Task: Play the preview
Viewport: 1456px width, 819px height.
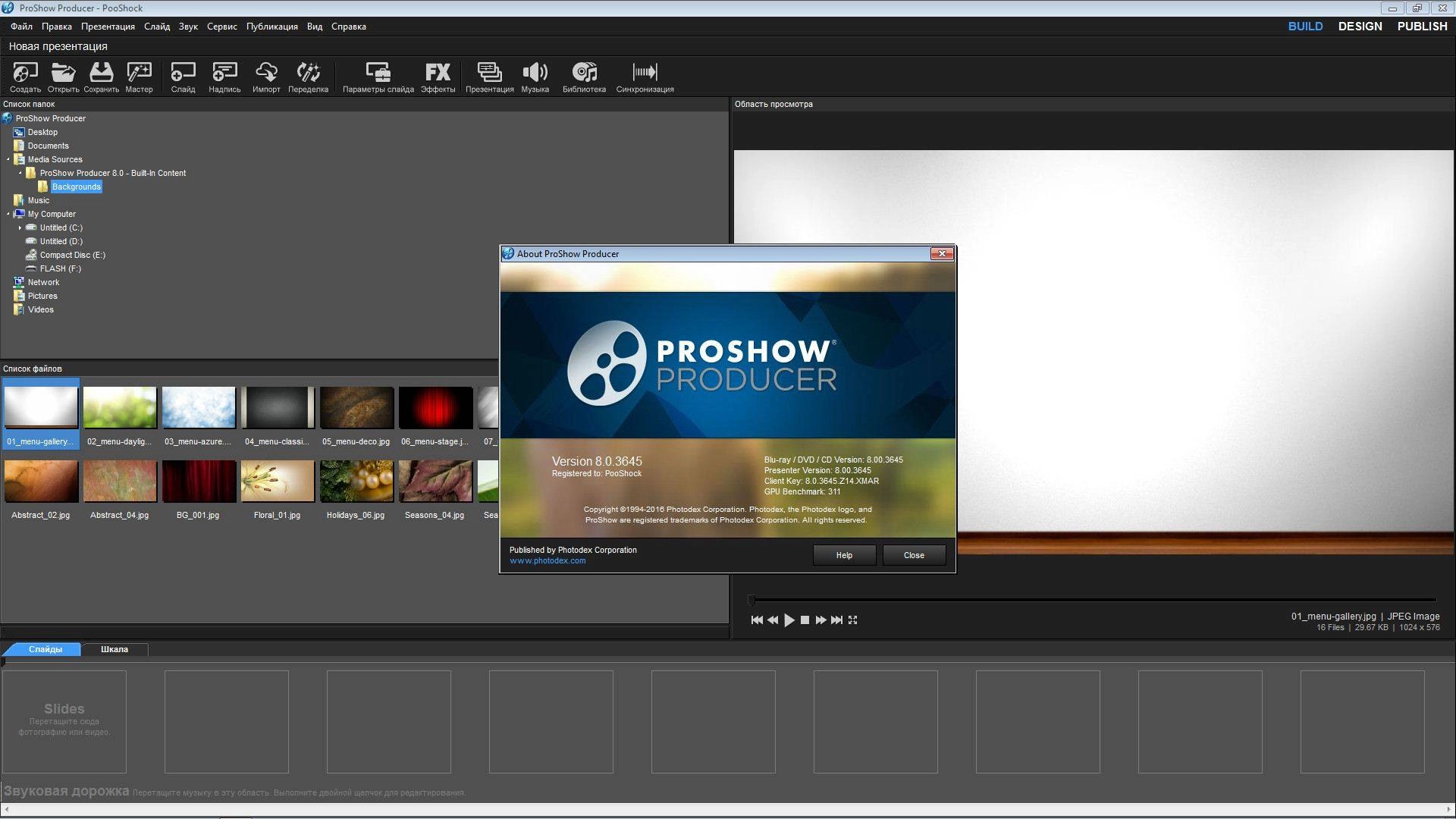Action: coord(789,620)
